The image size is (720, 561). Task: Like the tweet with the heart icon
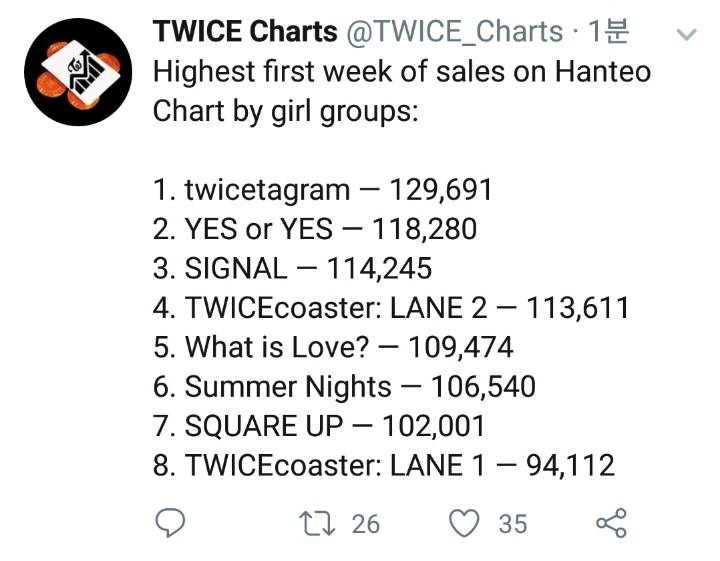tap(464, 522)
